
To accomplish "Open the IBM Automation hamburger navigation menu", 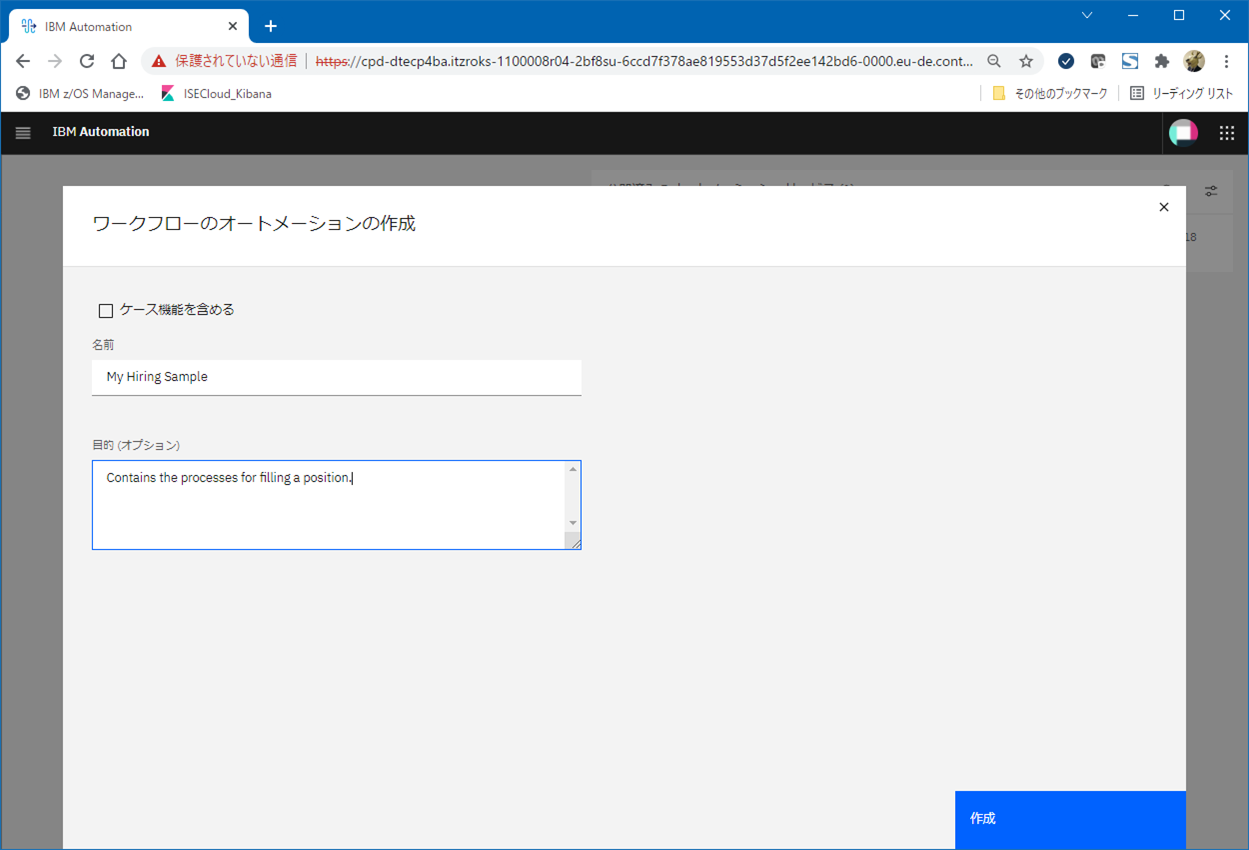I will tap(23, 132).
